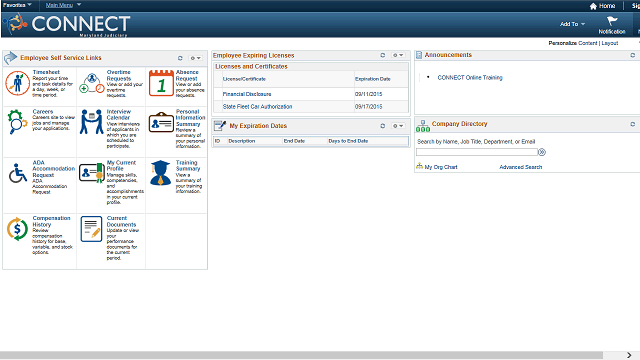Click the Training Summary graduate icon
The height and width of the screenshot is (360, 640).
[x=160, y=173]
